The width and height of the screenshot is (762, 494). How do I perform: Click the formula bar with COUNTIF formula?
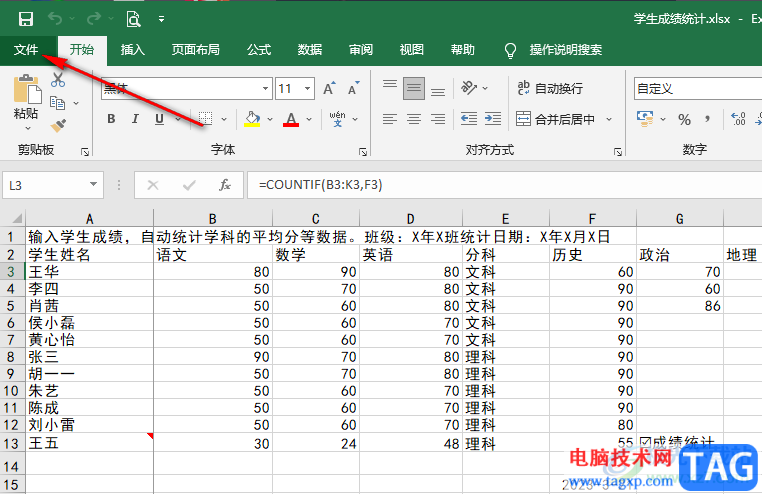504,185
